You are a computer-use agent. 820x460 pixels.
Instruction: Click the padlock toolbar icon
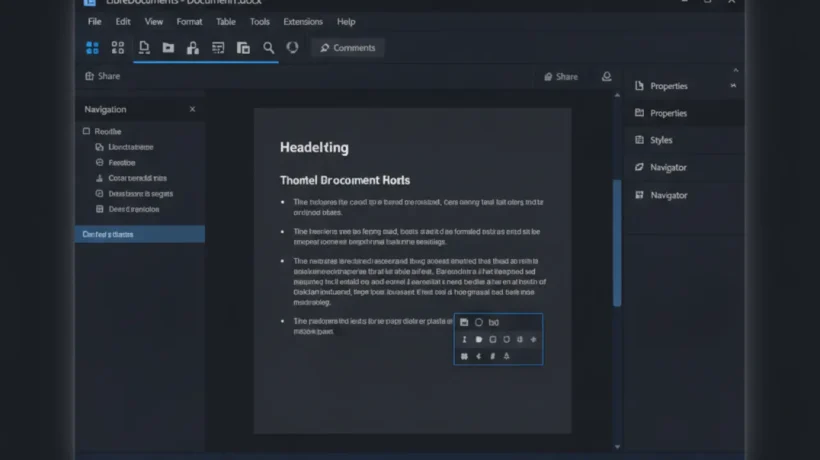pos(193,48)
